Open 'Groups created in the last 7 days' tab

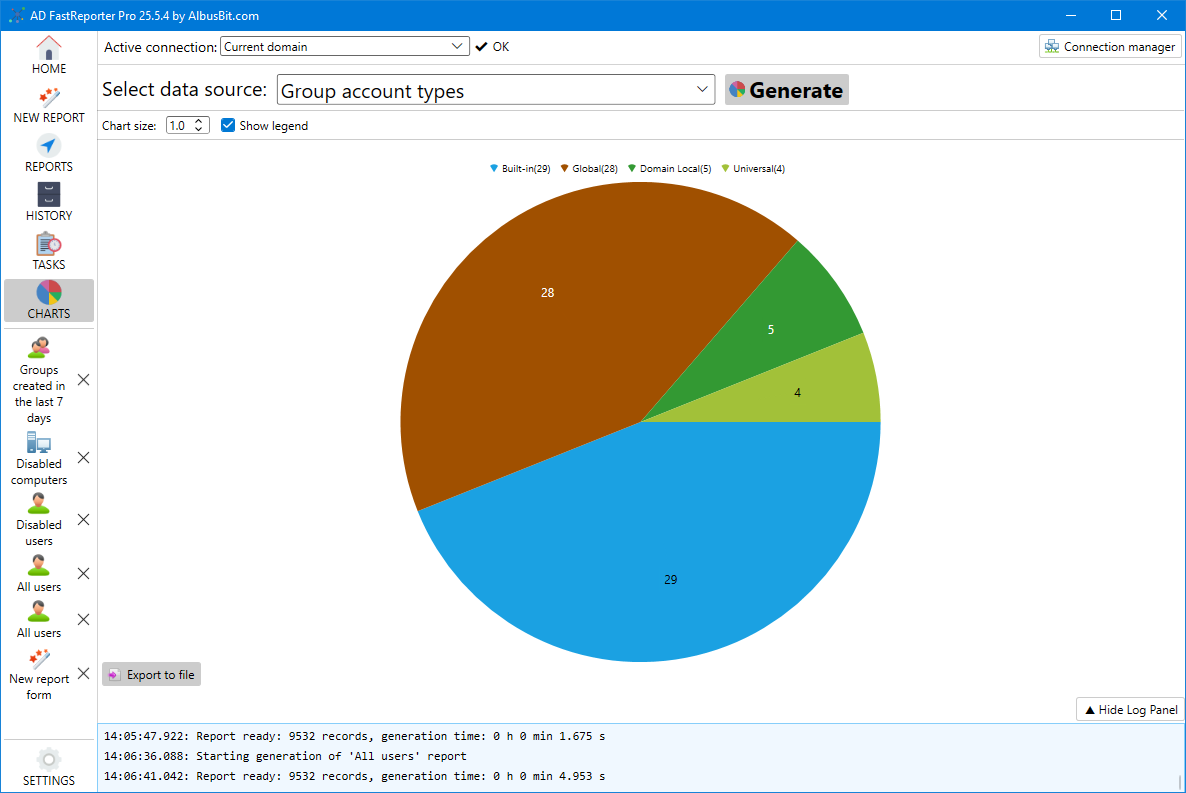tap(39, 381)
